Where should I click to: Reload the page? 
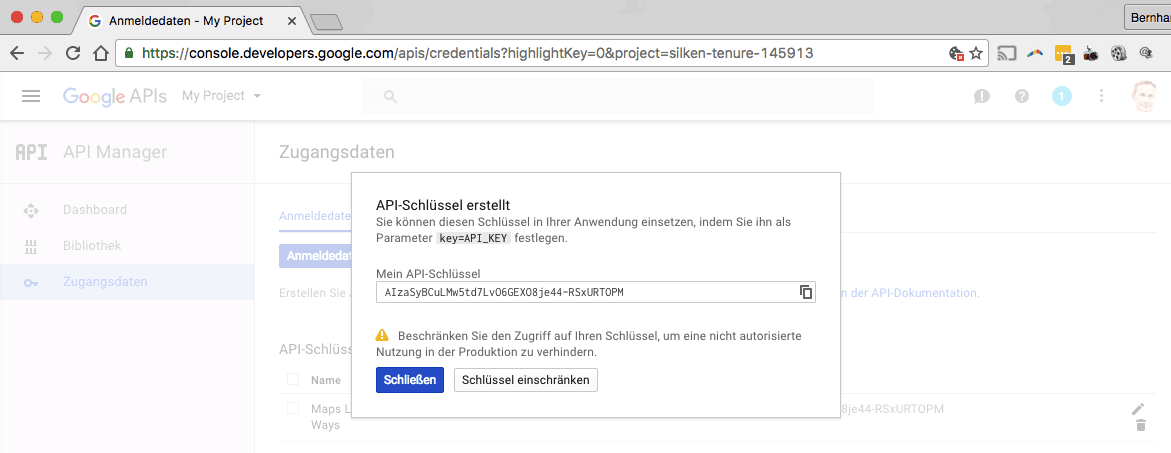click(73, 53)
